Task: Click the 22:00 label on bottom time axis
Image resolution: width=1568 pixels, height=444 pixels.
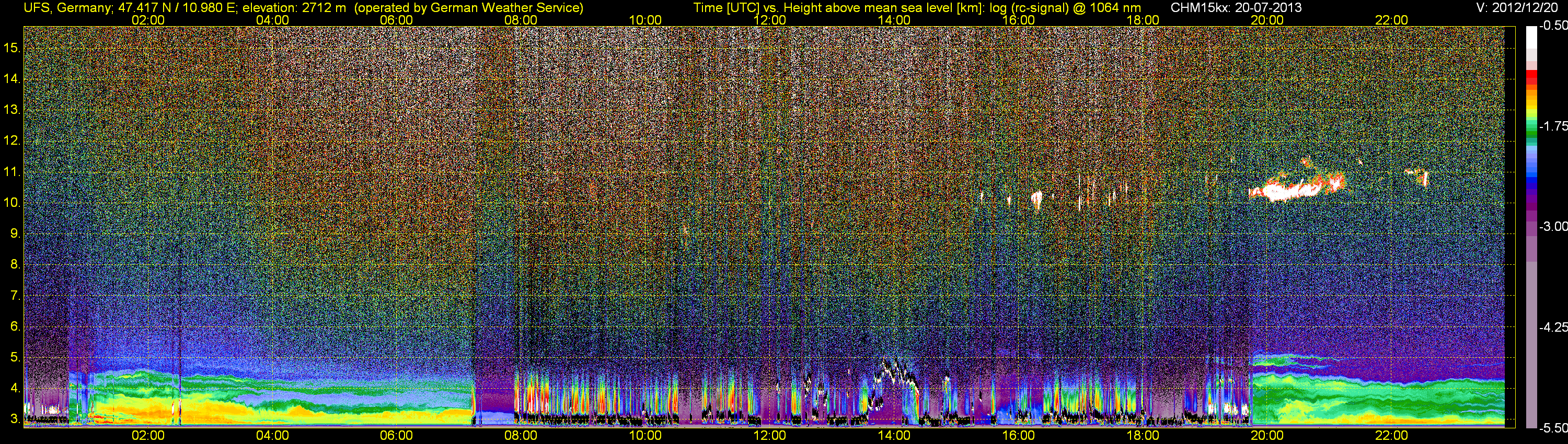Action: [x=1391, y=436]
